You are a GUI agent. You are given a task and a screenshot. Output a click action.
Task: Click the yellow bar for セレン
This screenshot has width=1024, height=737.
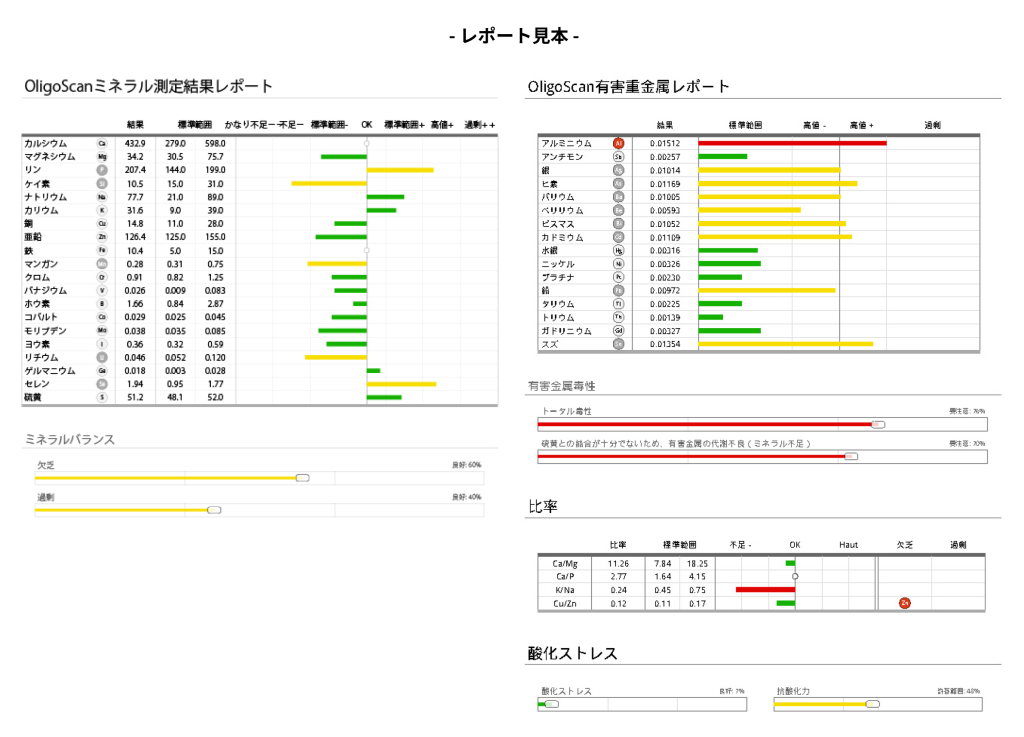coord(401,384)
